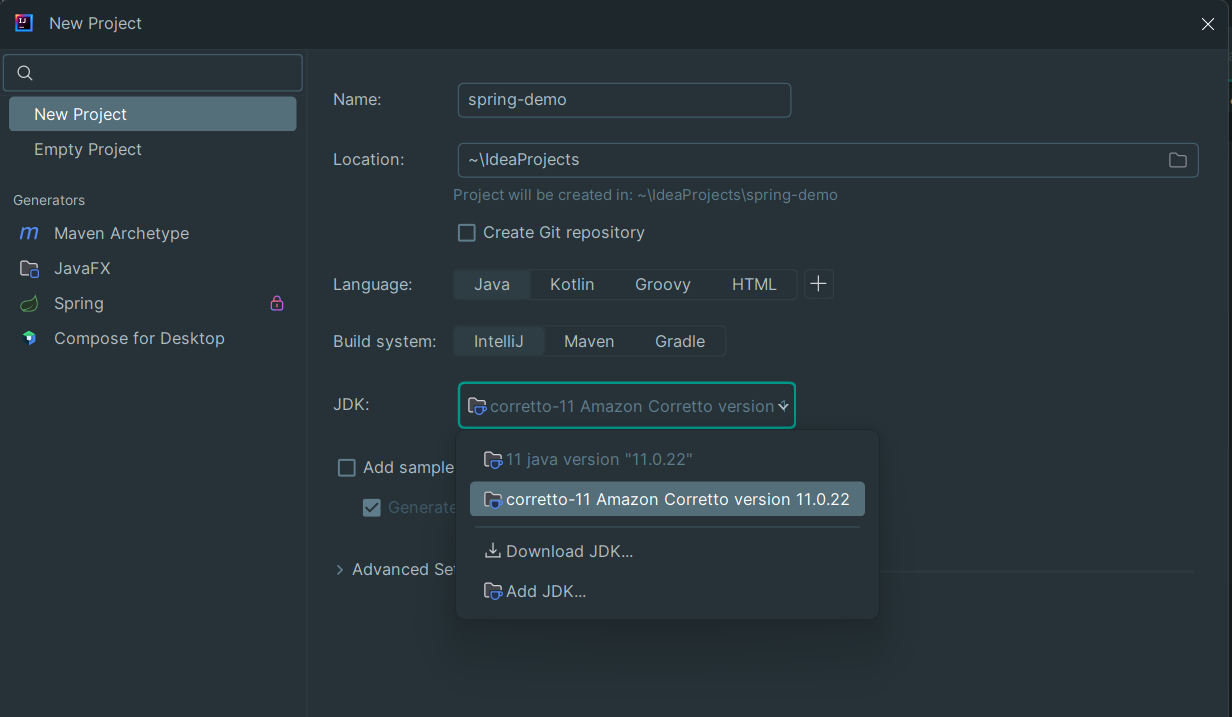Click the download icon beside Download JDK
Image resolution: width=1232 pixels, height=717 pixels.
pyautogui.click(x=492, y=551)
